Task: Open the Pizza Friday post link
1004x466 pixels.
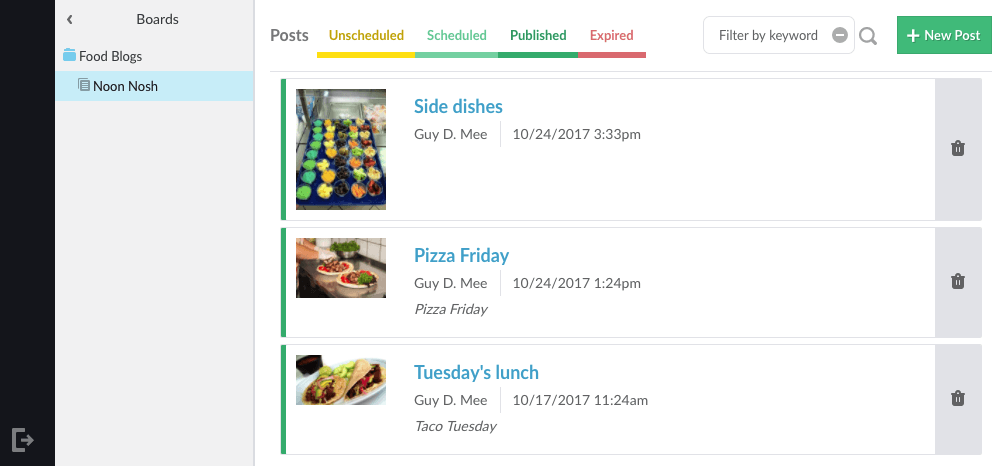Action: (461, 255)
